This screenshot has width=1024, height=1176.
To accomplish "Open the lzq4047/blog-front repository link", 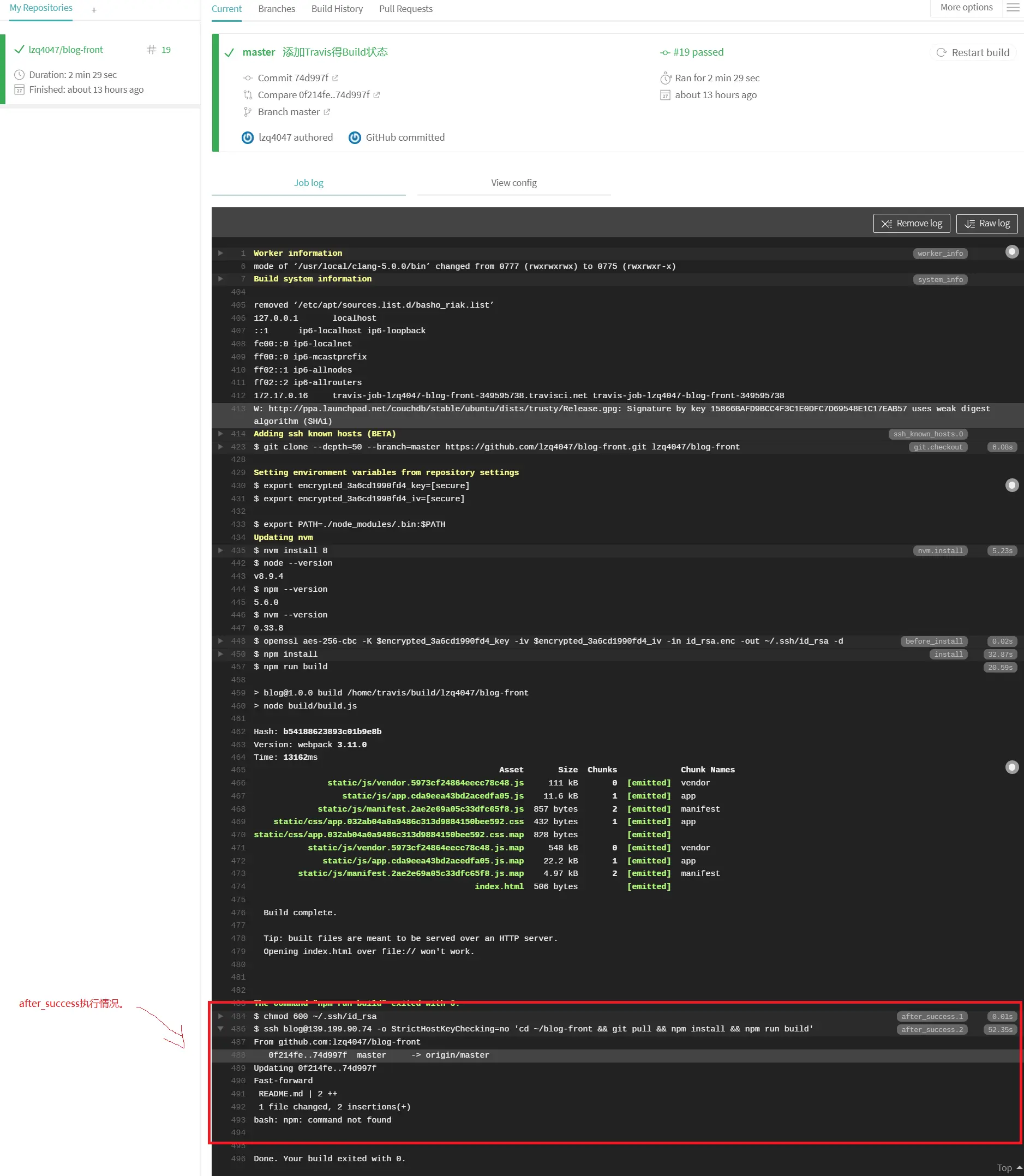I will point(65,50).
